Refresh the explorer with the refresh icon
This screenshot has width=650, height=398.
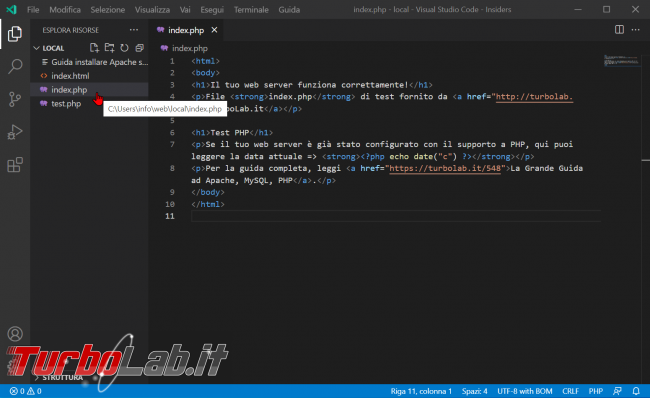124,48
